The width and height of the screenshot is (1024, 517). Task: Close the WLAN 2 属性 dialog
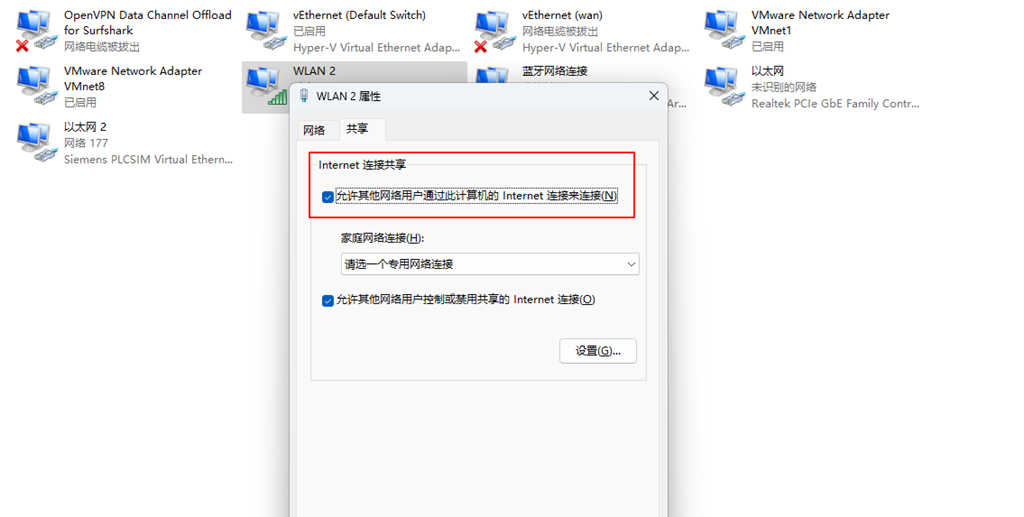pyautogui.click(x=654, y=96)
